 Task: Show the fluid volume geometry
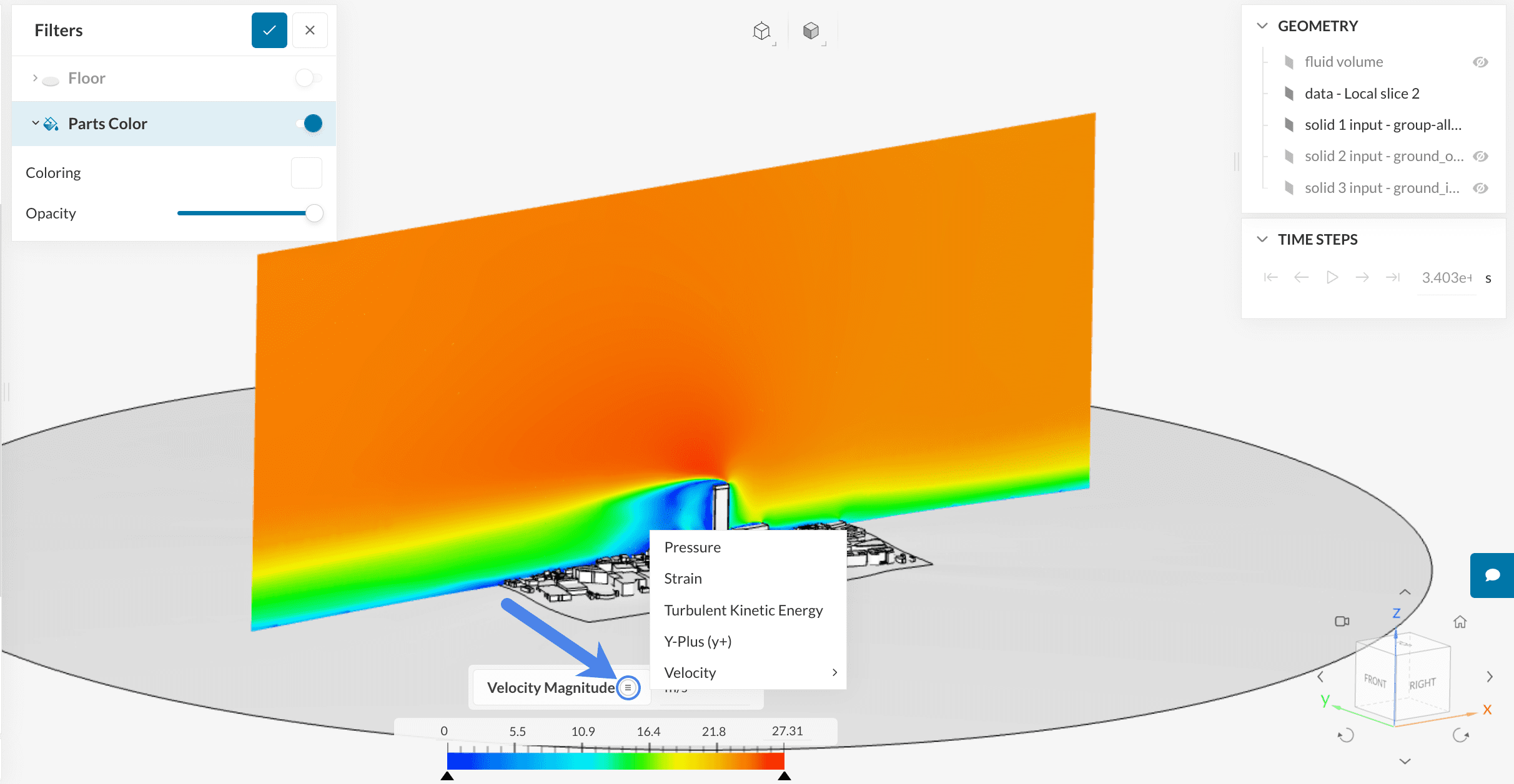1480,62
